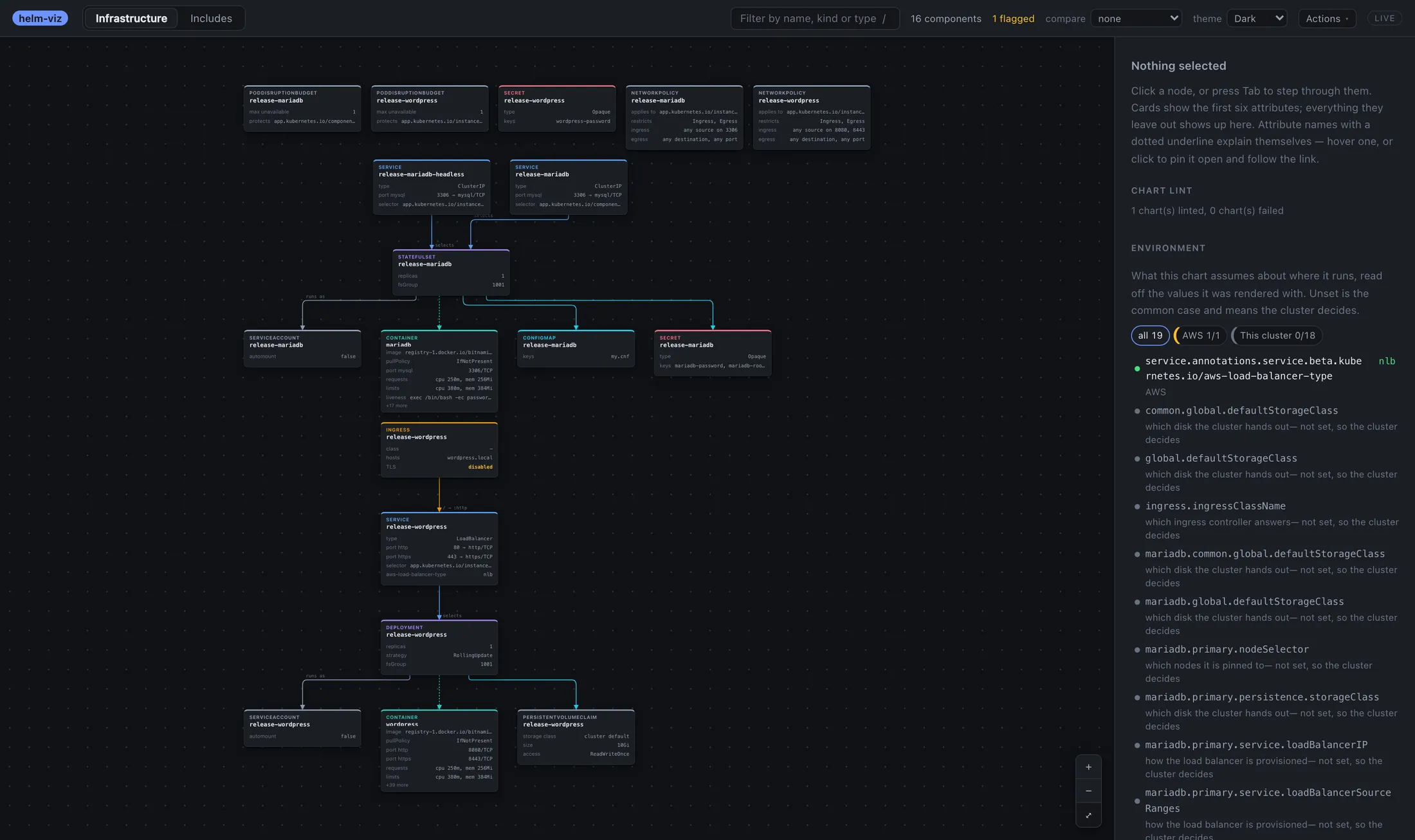Select the Ingress release-wordpress node
This screenshot has width=1415, height=840.
(439, 450)
